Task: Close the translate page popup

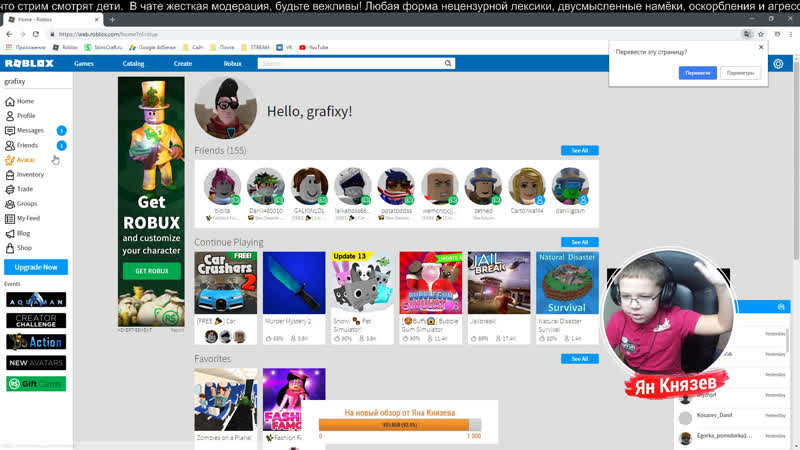Action: [761, 47]
